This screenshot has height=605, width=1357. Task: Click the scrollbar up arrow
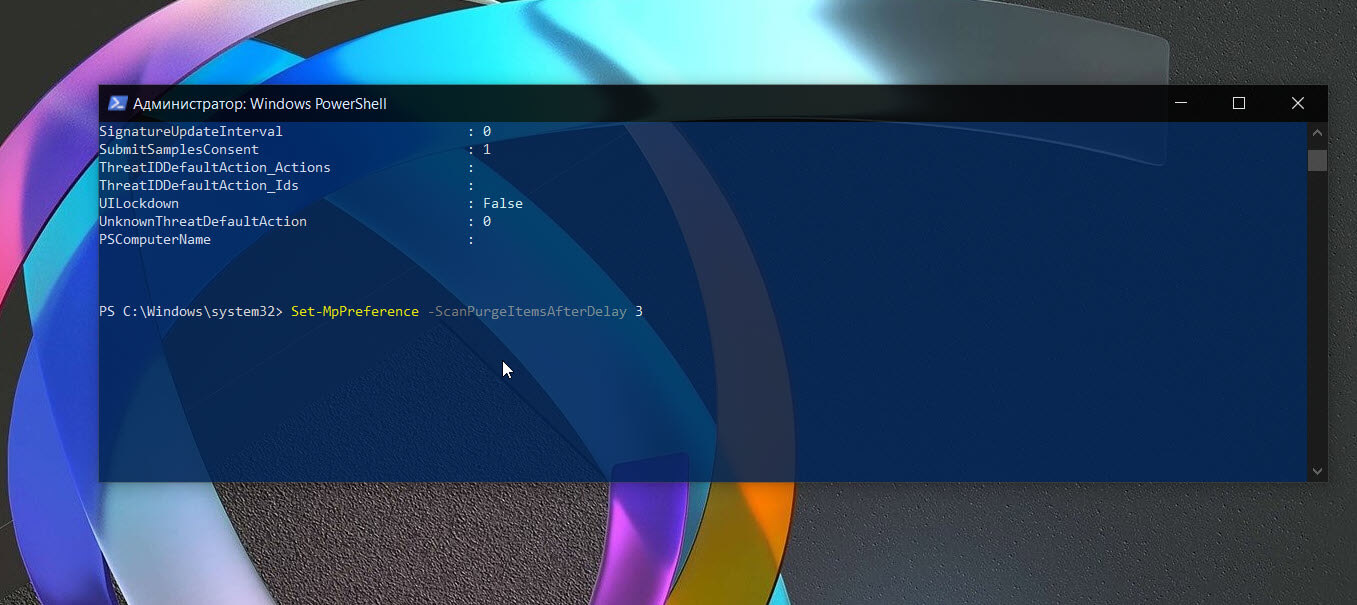[1317, 132]
